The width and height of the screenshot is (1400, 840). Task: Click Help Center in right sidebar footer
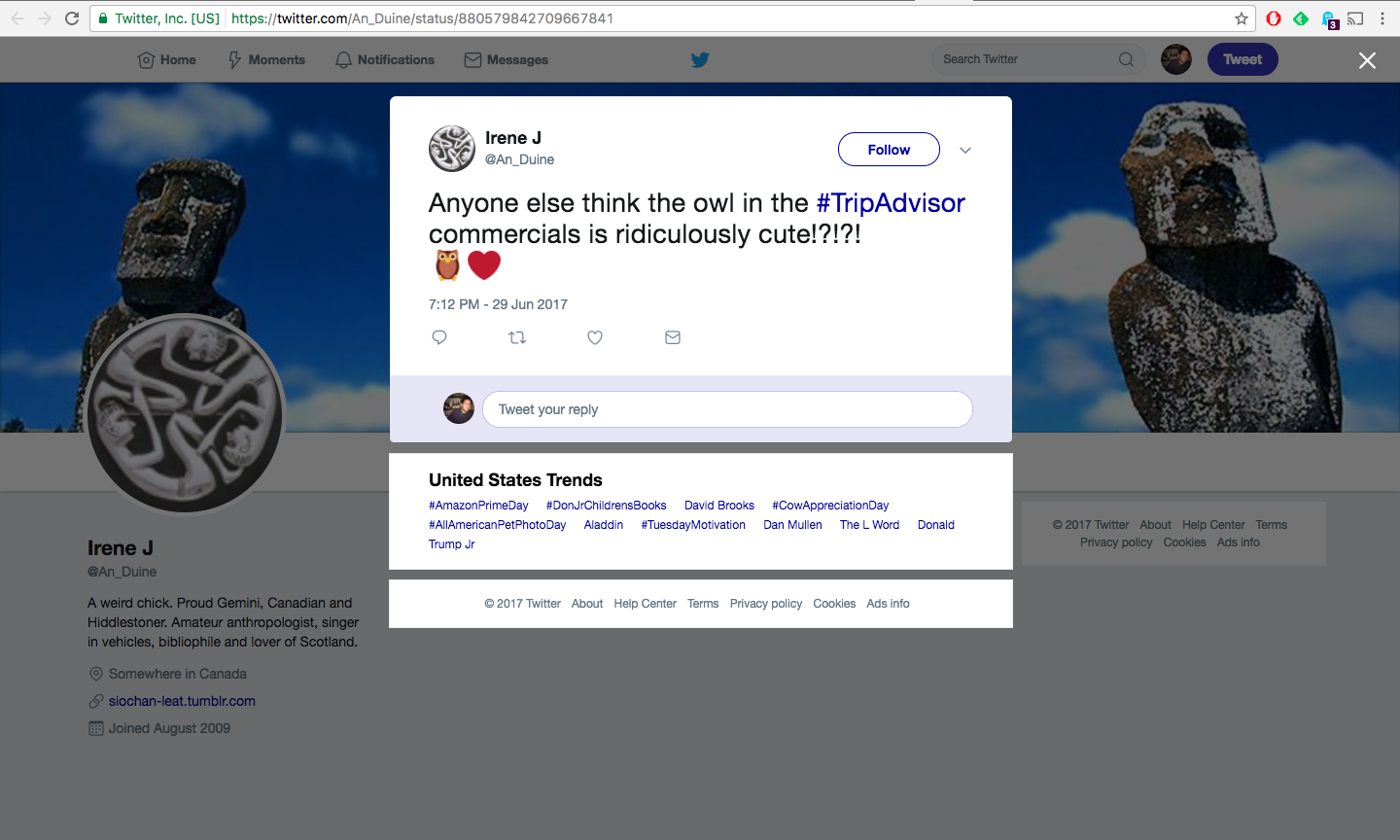tap(1213, 525)
